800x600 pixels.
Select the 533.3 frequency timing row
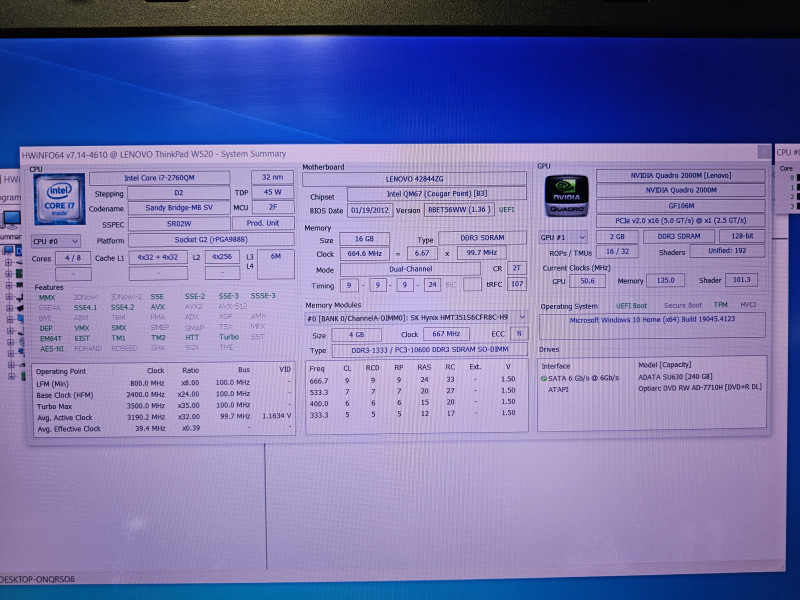click(x=416, y=391)
